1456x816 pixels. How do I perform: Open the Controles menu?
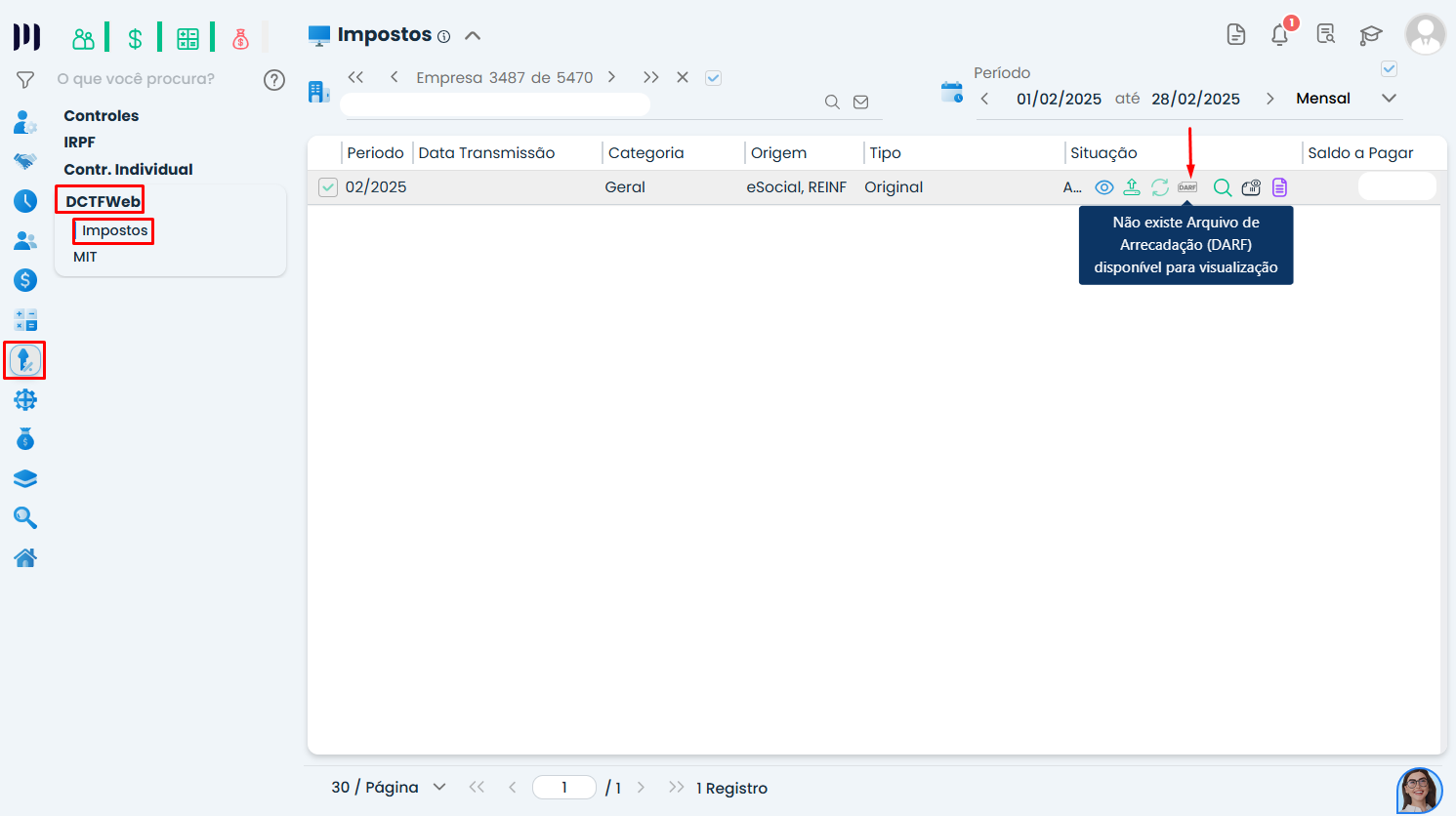coord(102,115)
